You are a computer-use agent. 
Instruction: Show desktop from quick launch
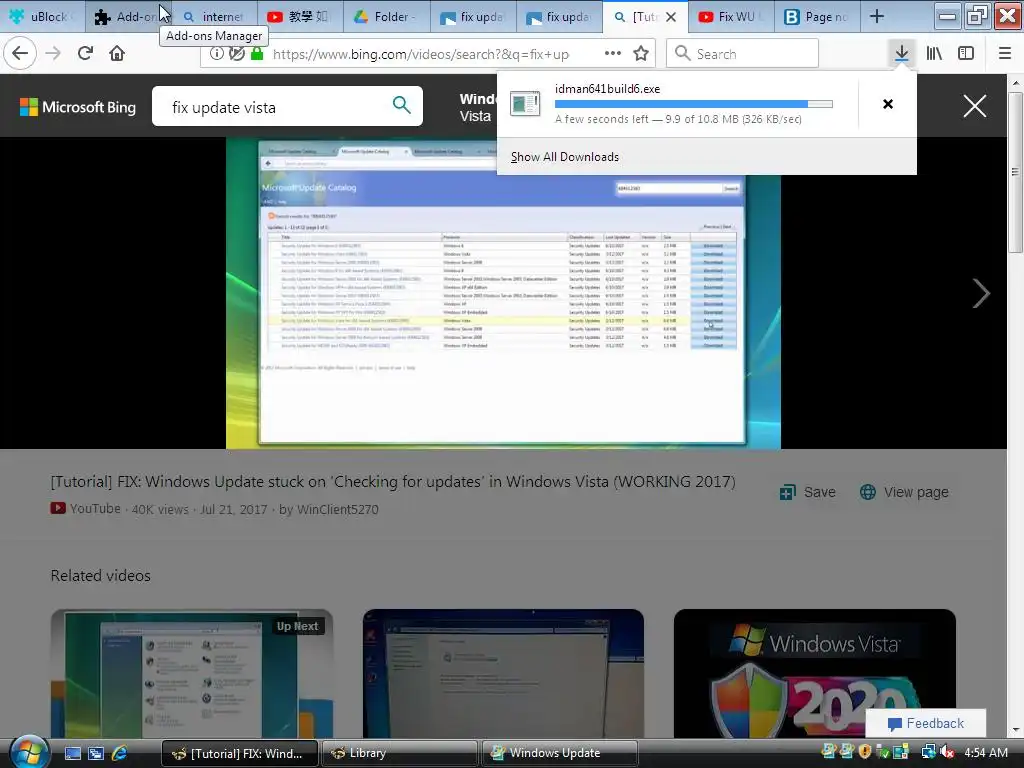pos(72,753)
